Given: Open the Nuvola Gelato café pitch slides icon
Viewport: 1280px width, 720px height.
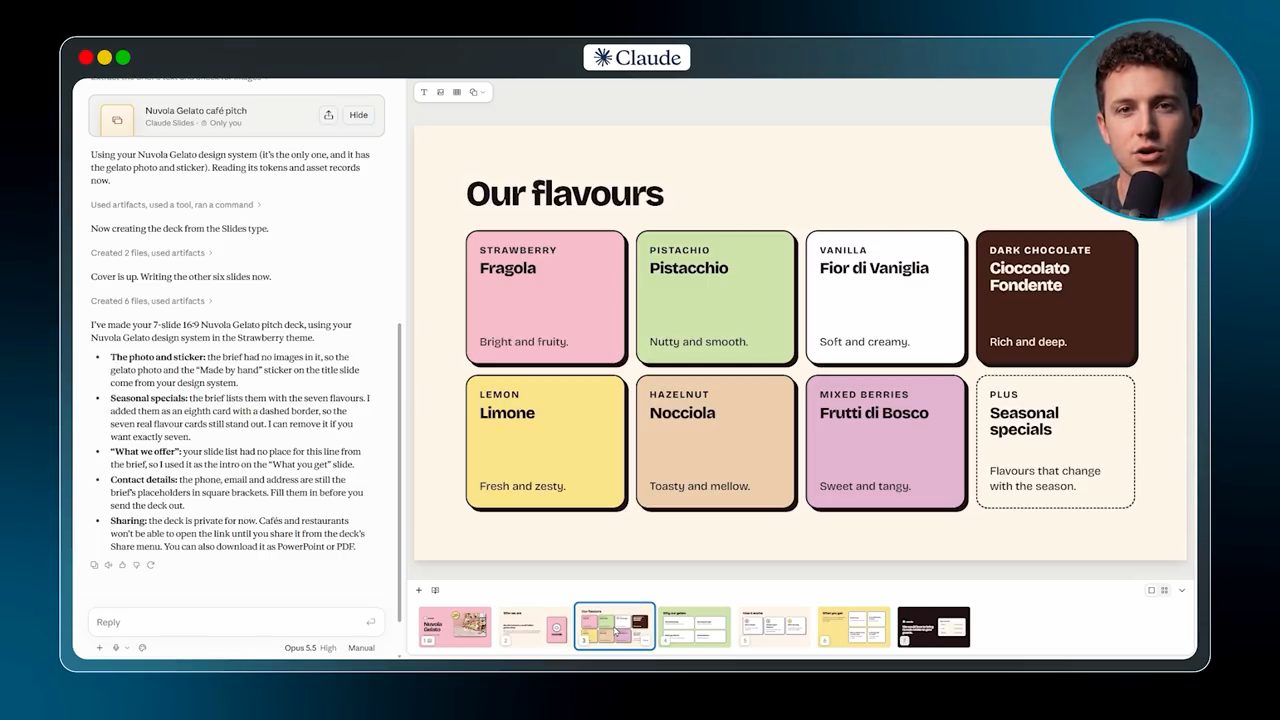Looking at the screenshot, I should [117, 120].
